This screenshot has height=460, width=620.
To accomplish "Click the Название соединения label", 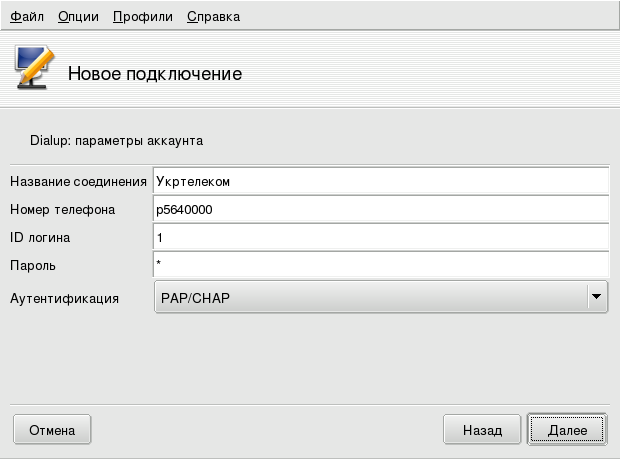I will coord(78,181).
